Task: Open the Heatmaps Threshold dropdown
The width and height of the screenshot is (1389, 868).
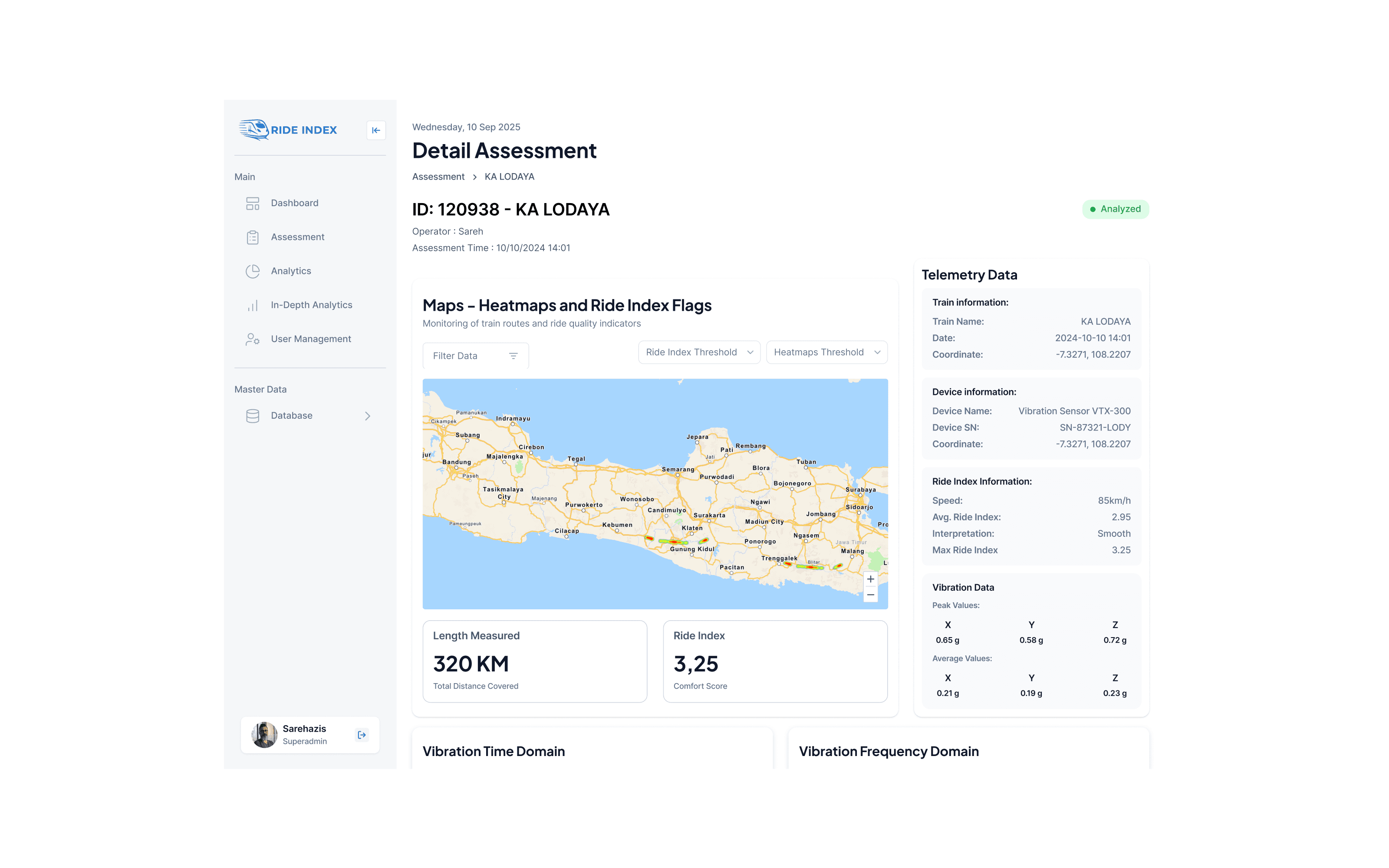Action: pos(826,352)
